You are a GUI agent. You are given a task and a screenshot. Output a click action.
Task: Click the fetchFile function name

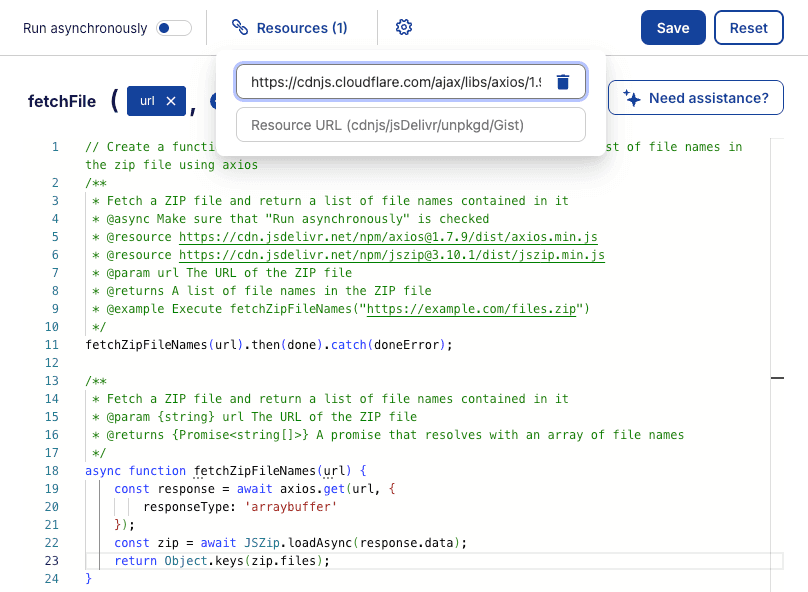[62, 101]
